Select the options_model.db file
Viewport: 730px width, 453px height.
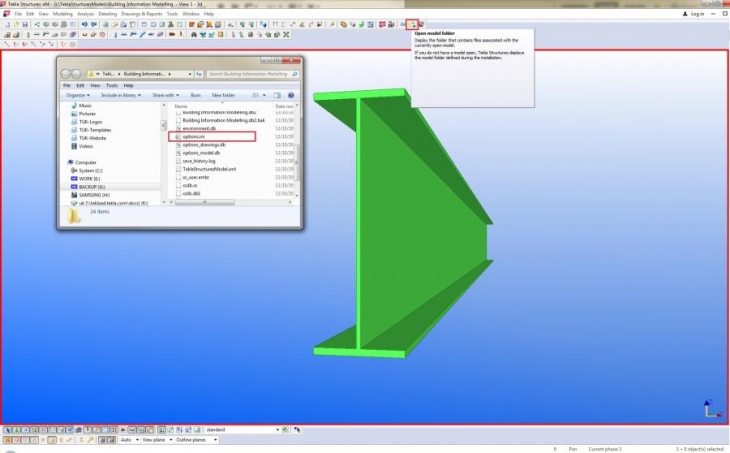(201, 153)
